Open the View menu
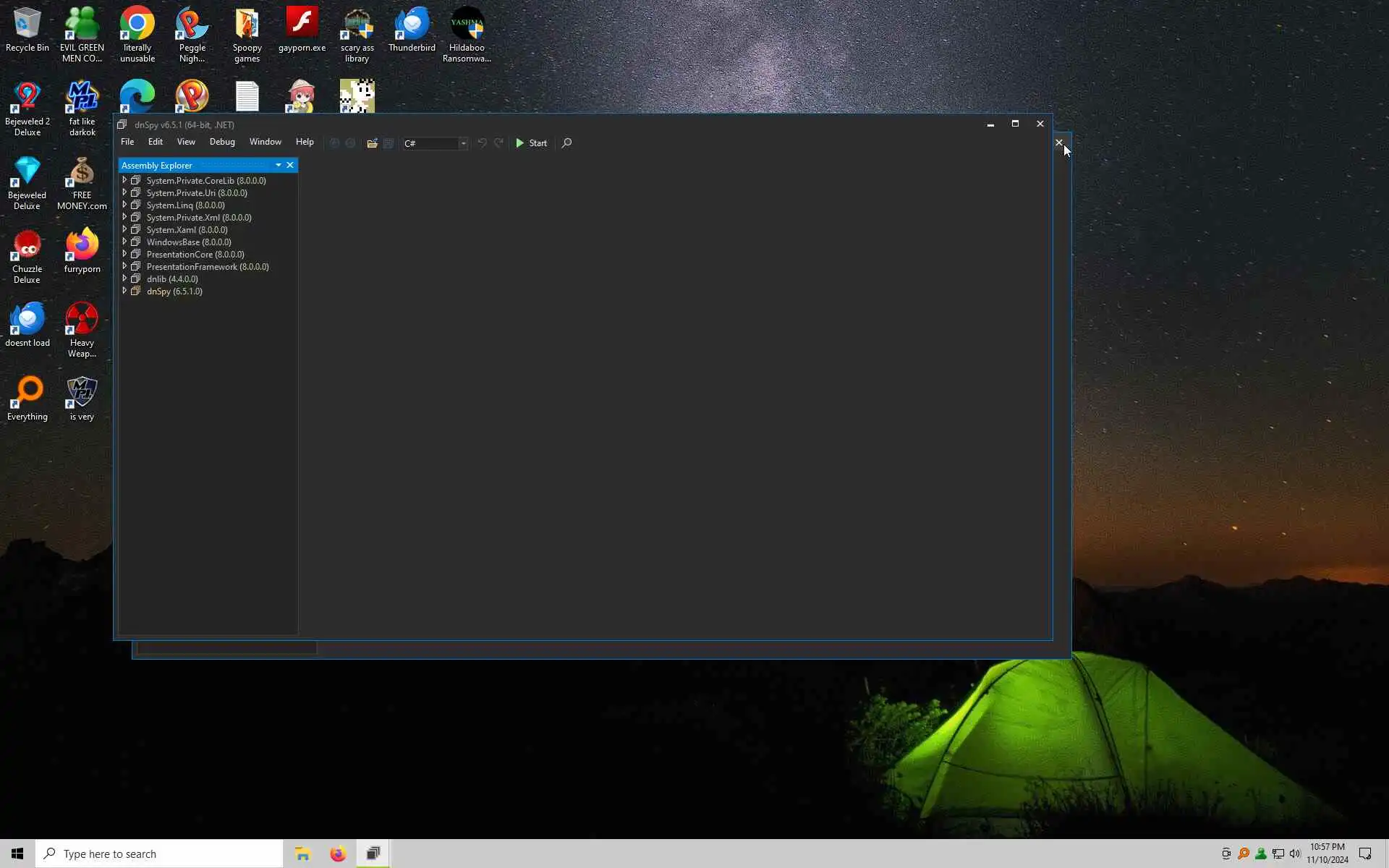This screenshot has height=868, width=1389. click(186, 142)
